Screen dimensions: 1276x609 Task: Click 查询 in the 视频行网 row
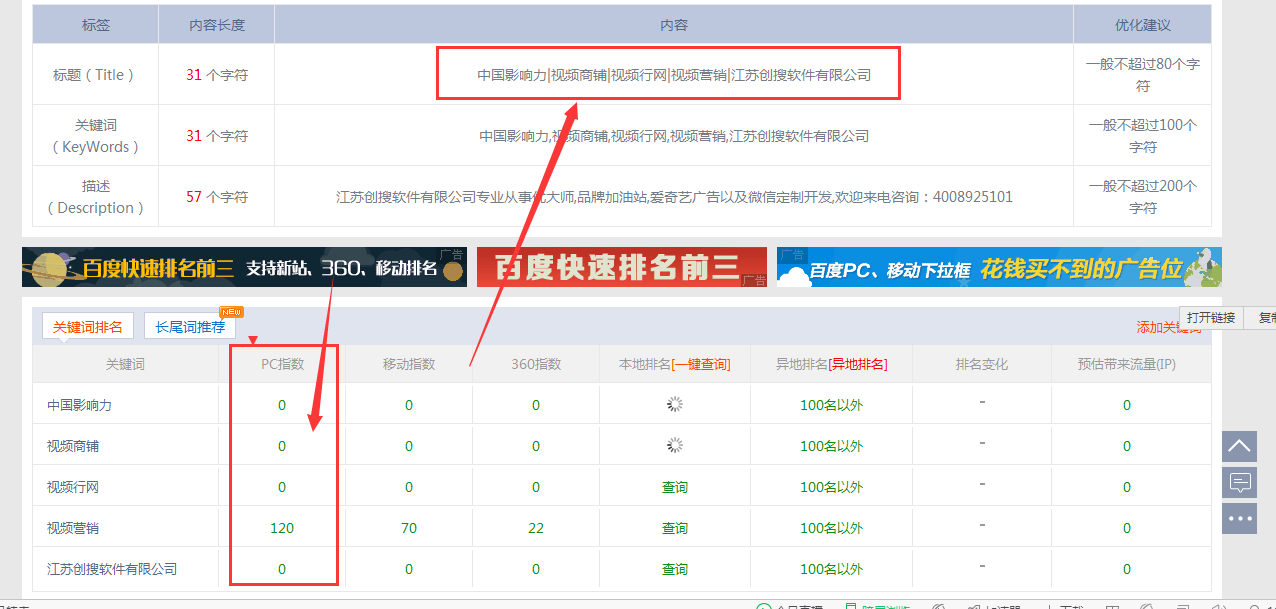click(x=675, y=487)
